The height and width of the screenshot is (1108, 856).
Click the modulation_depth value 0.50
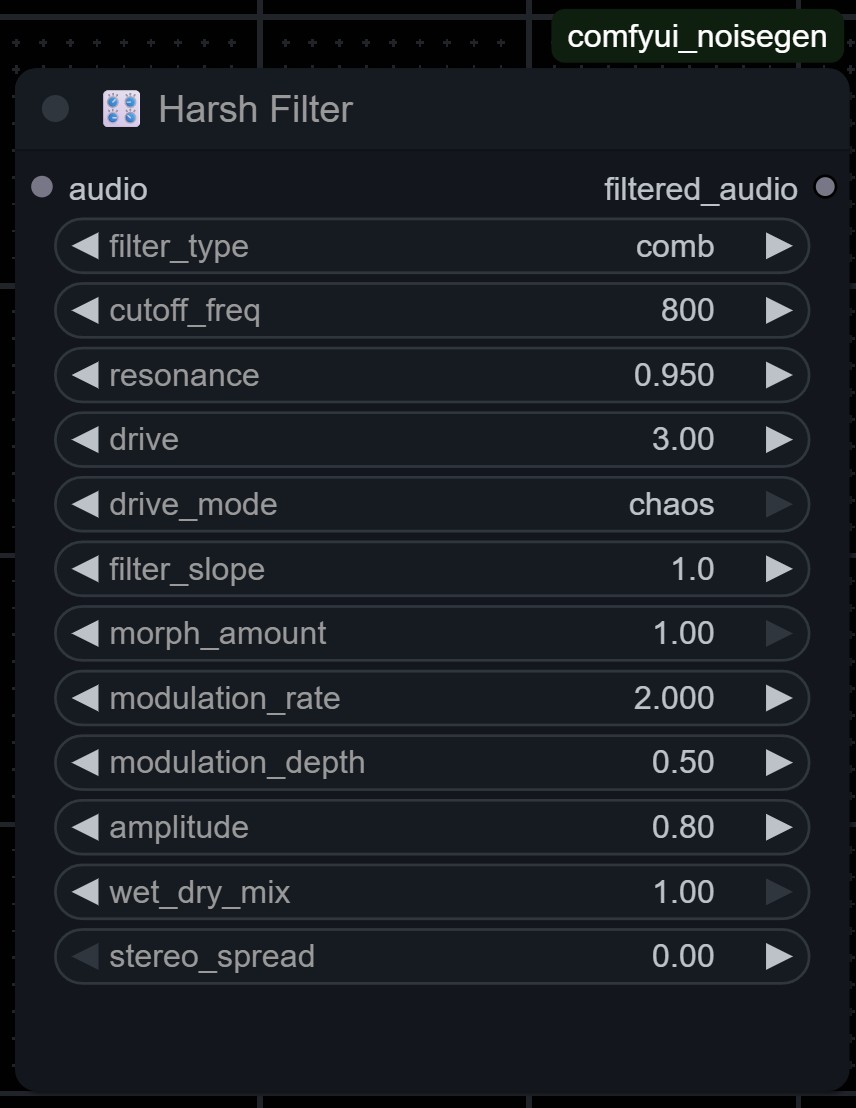(x=683, y=762)
